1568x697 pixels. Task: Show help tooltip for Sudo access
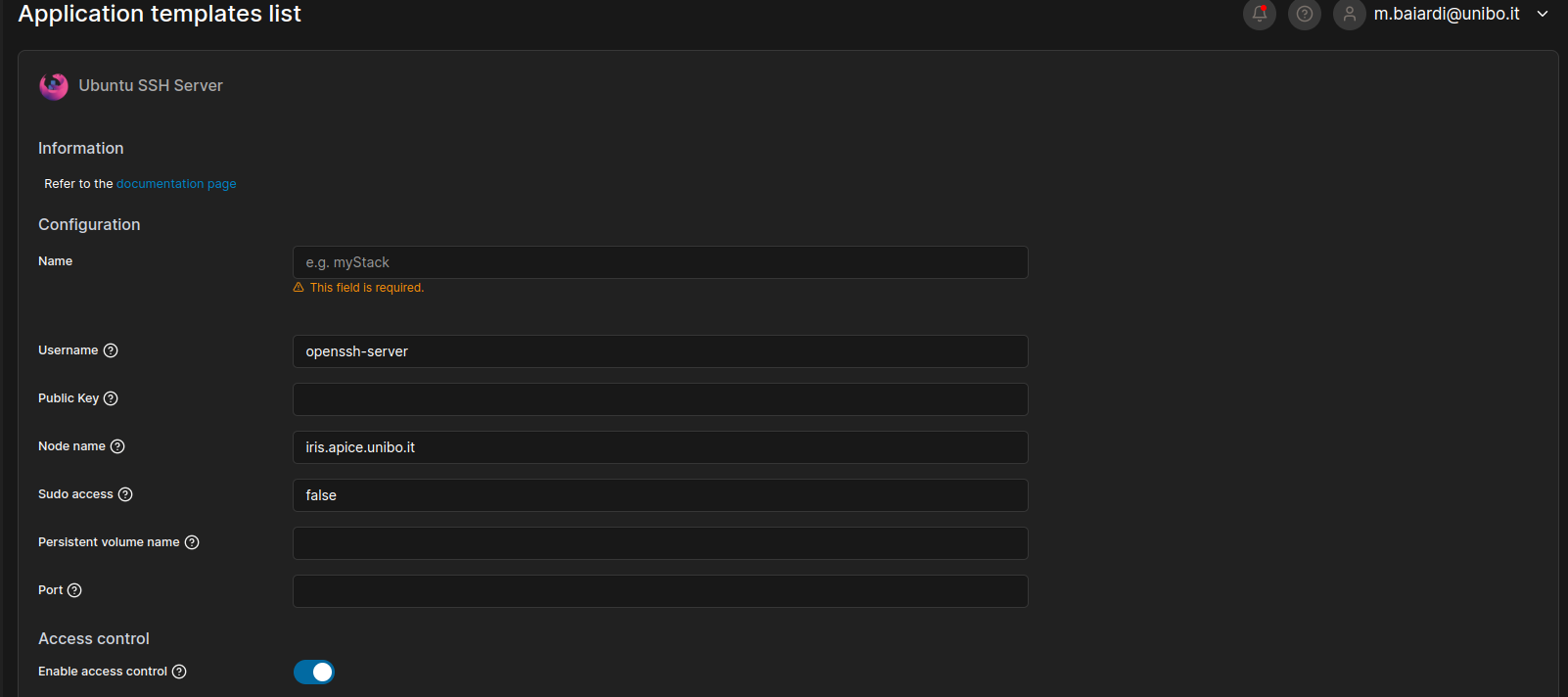(x=125, y=494)
